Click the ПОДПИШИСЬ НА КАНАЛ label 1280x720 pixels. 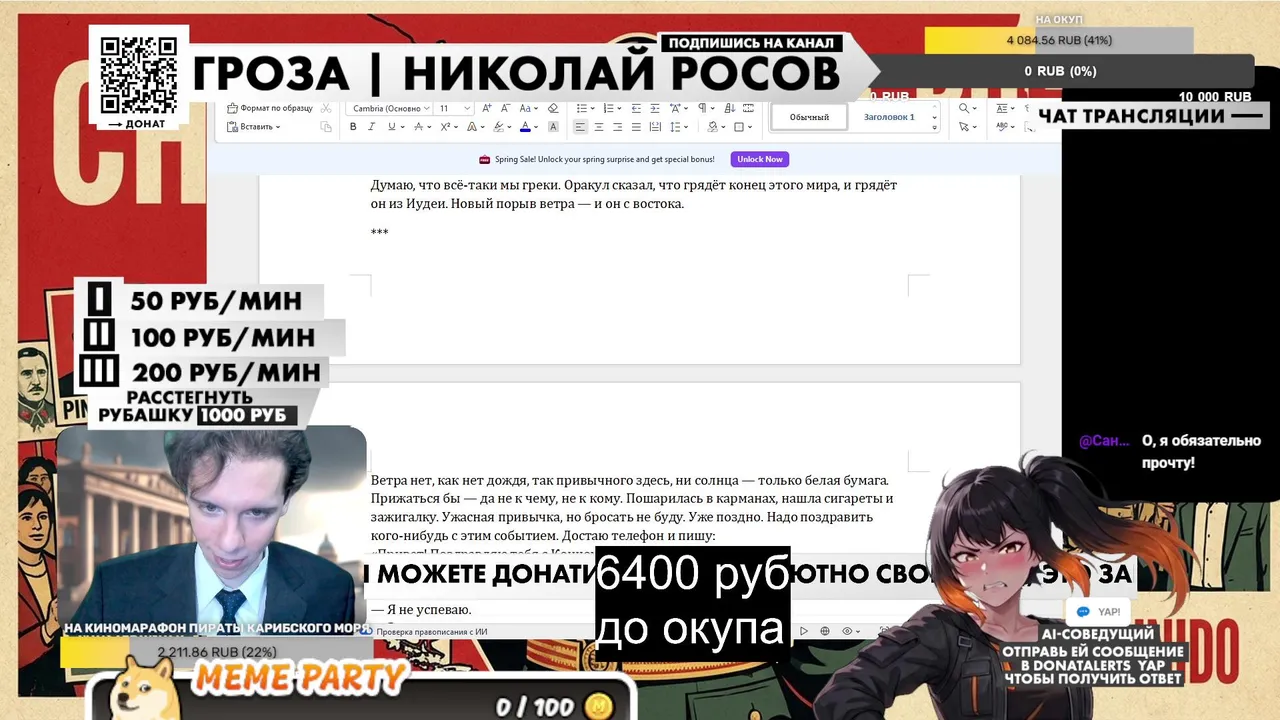coord(752,43)
